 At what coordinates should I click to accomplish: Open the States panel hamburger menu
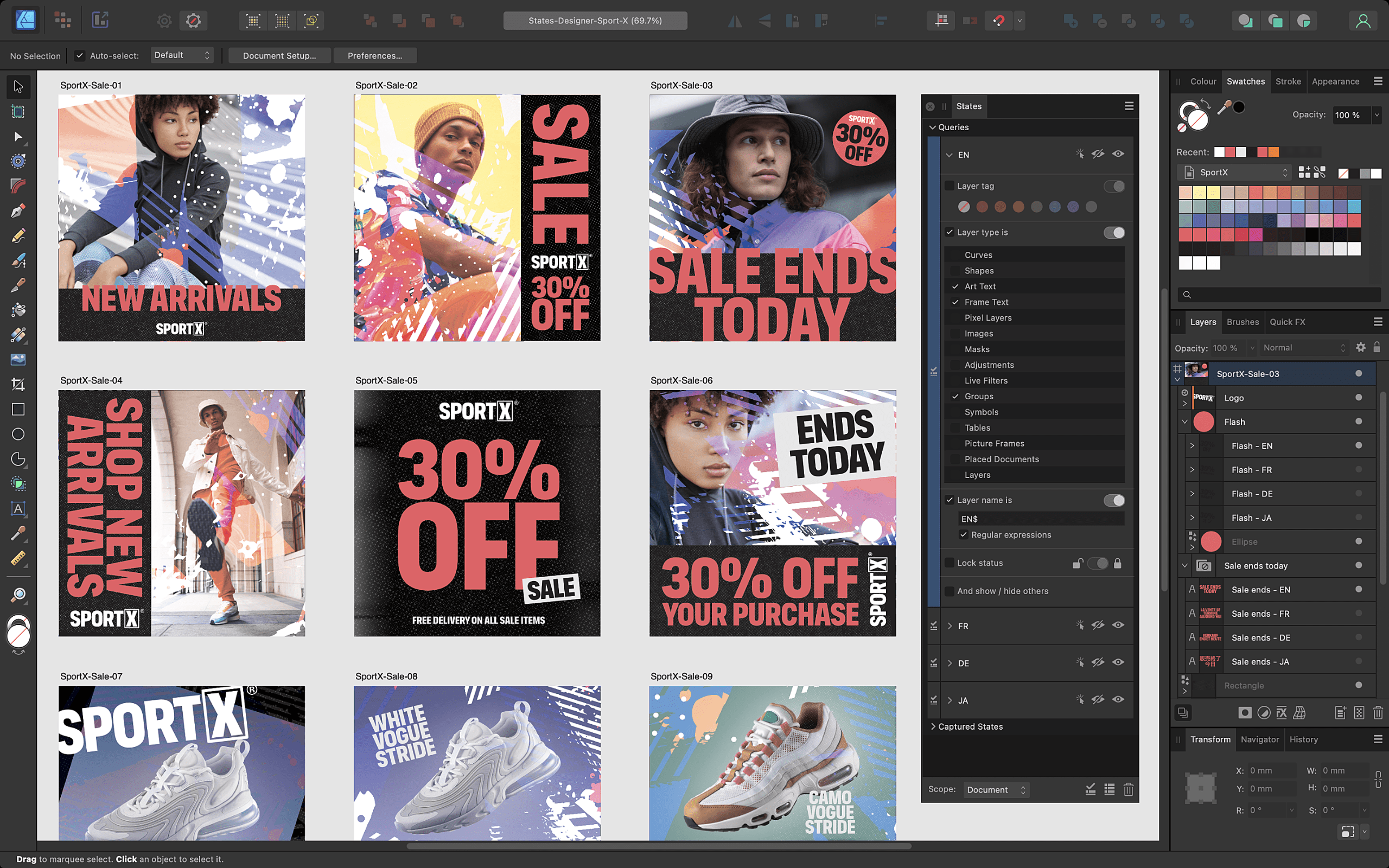point(1129,106)
